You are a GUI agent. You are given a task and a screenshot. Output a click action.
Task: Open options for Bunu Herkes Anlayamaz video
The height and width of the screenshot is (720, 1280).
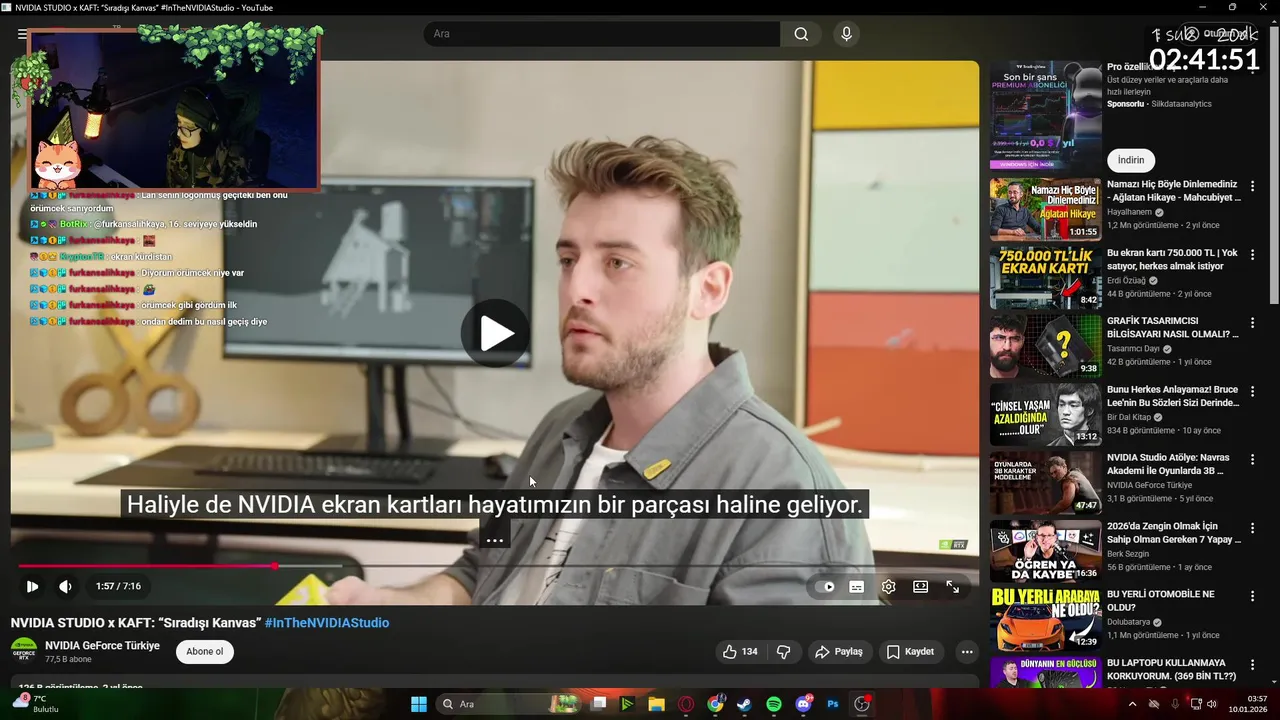[1252, 391]
